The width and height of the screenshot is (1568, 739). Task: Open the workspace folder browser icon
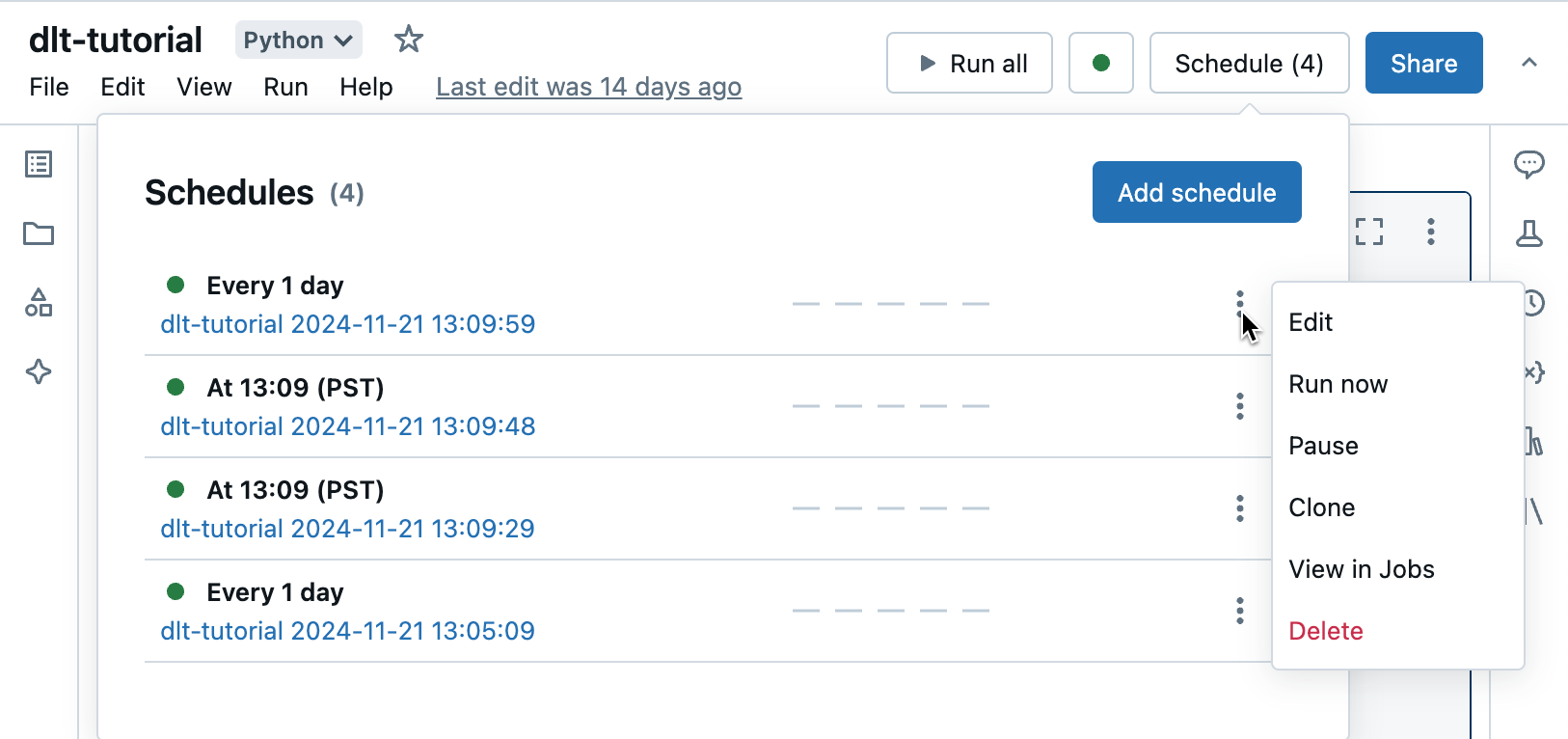[39, 233]
